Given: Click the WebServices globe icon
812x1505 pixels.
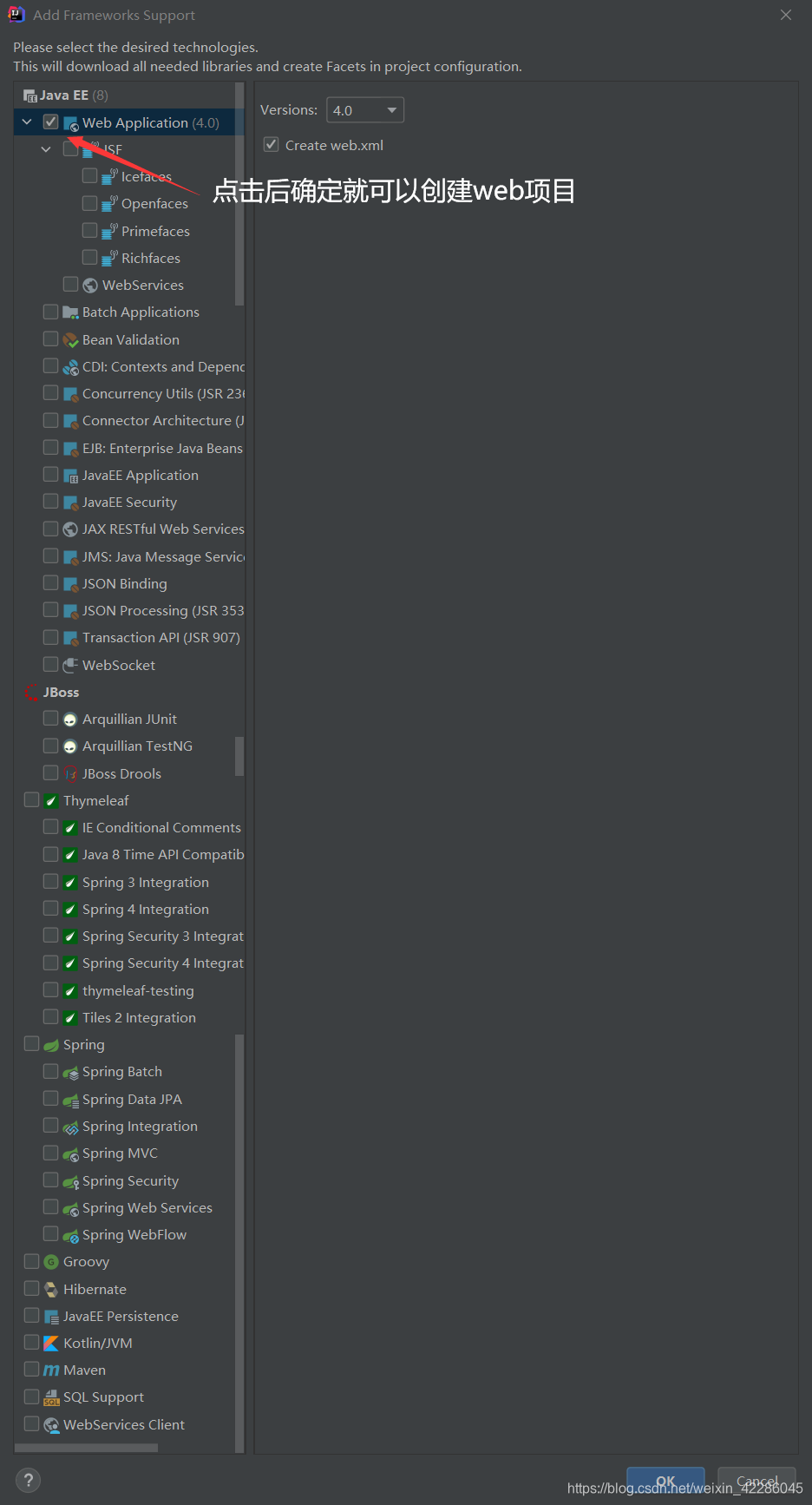Looking at the screenshot, I should pos(90,286).
